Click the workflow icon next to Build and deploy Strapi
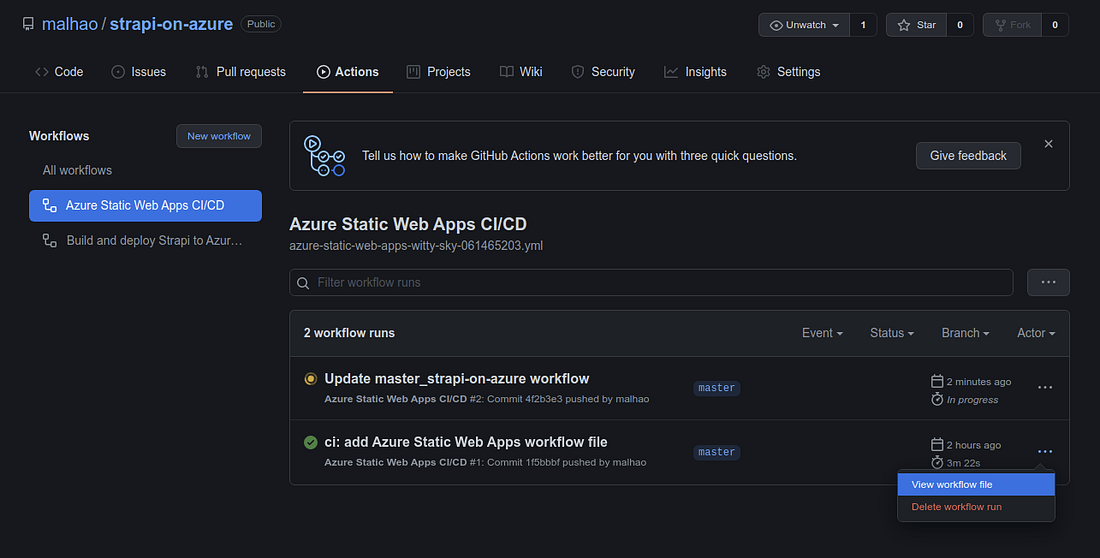This screenshot has height=558, width=1100. pos(48,241)
